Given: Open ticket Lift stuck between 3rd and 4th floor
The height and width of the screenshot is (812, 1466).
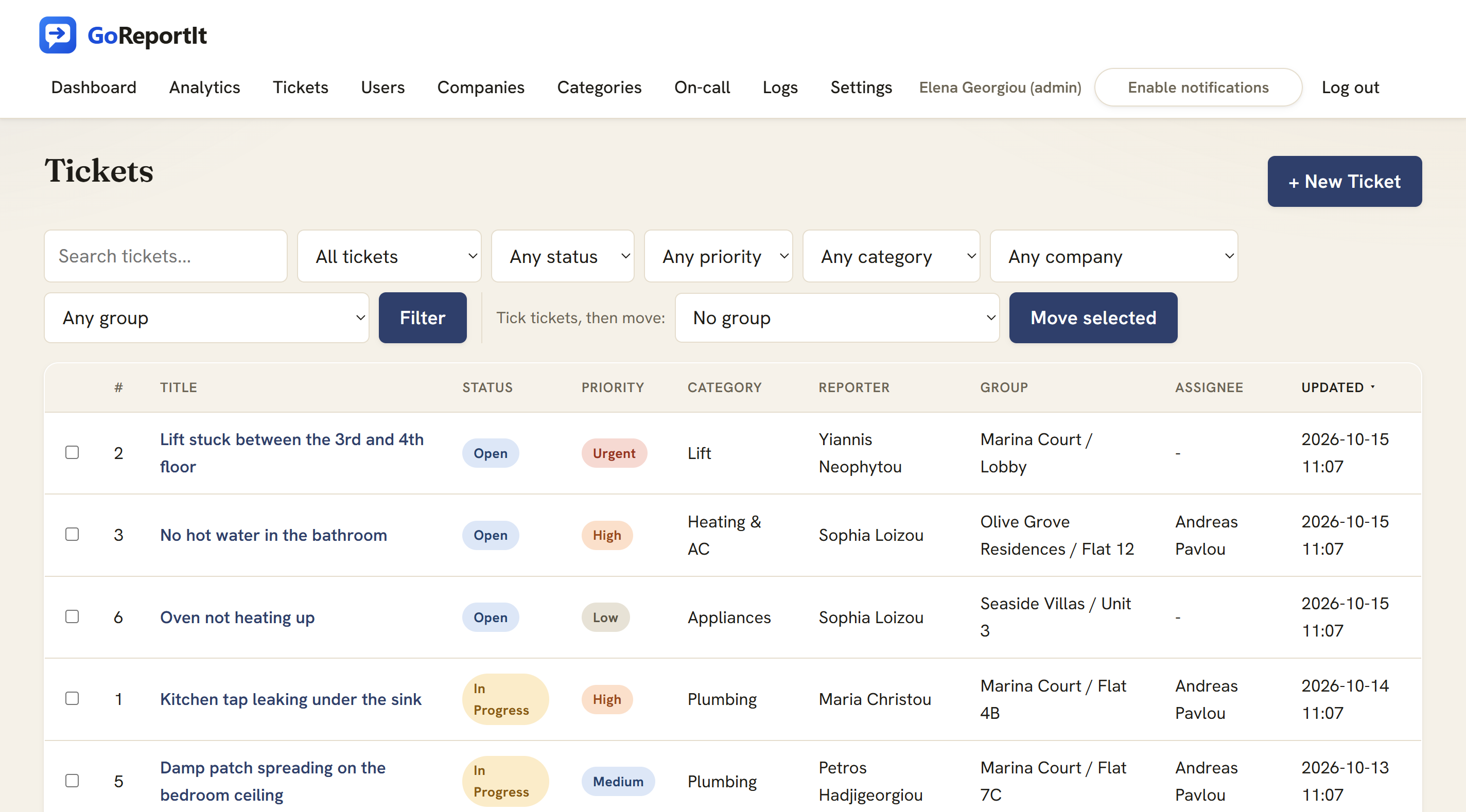Looking at the screenshot, I should (x=291, y=452).
